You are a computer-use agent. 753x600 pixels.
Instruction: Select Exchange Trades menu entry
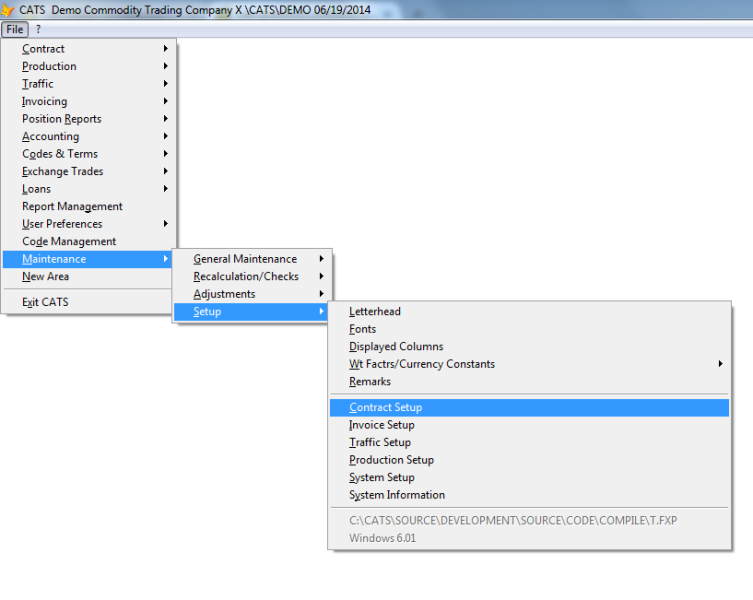[x=87, y=171]
